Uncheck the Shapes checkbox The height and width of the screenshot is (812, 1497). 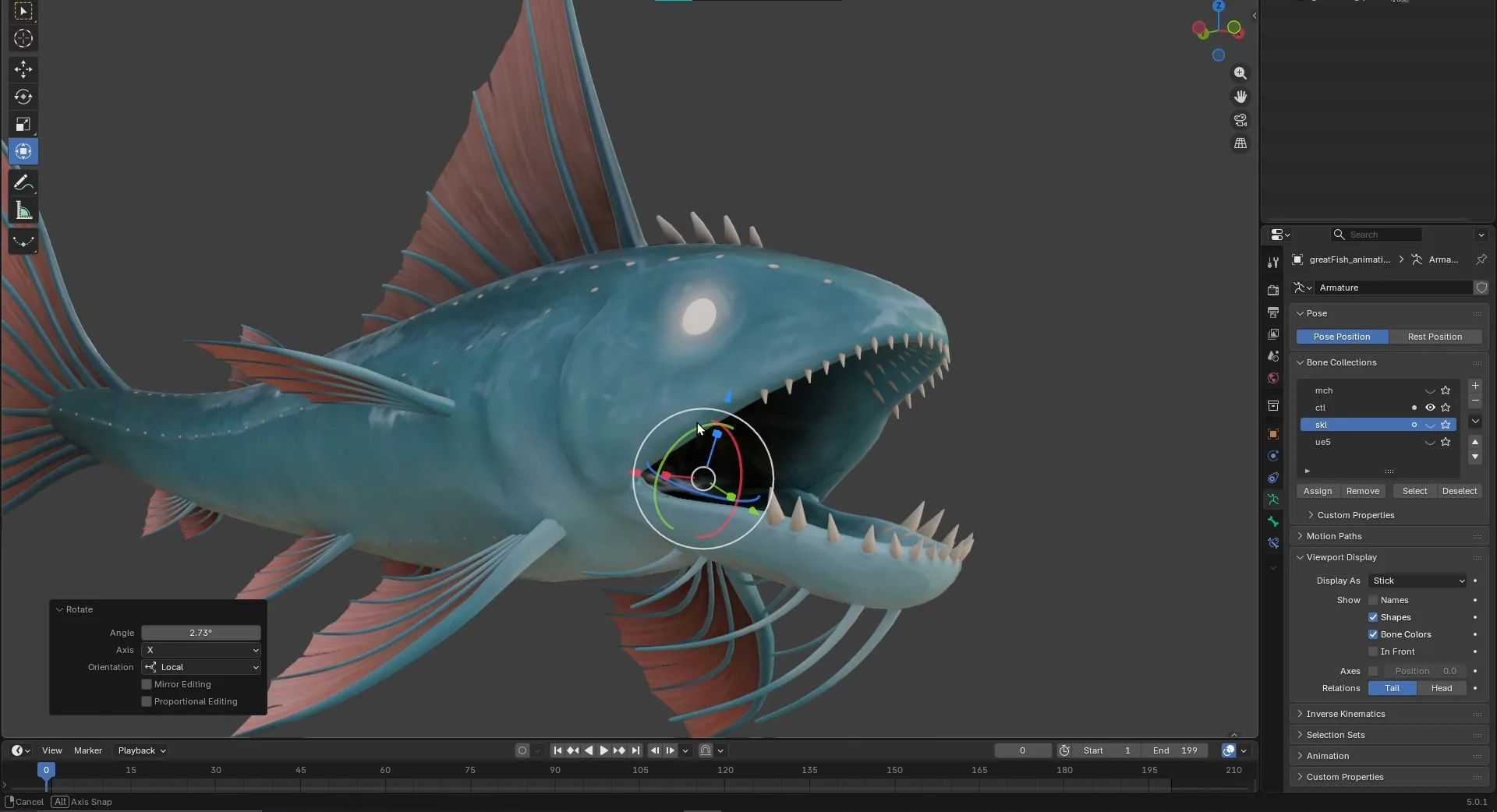pyautogui.click(x=1373, y=617)
